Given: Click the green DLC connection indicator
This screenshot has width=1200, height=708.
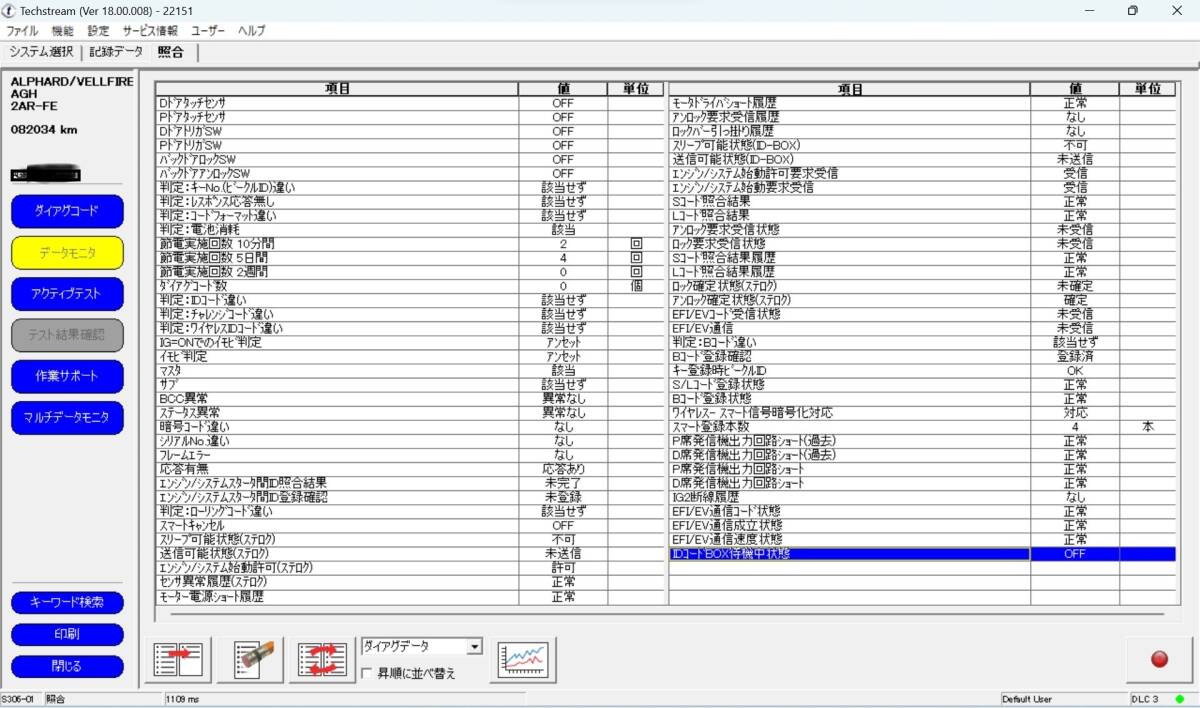Looking at the screenshot, I should pos(1180,699).
